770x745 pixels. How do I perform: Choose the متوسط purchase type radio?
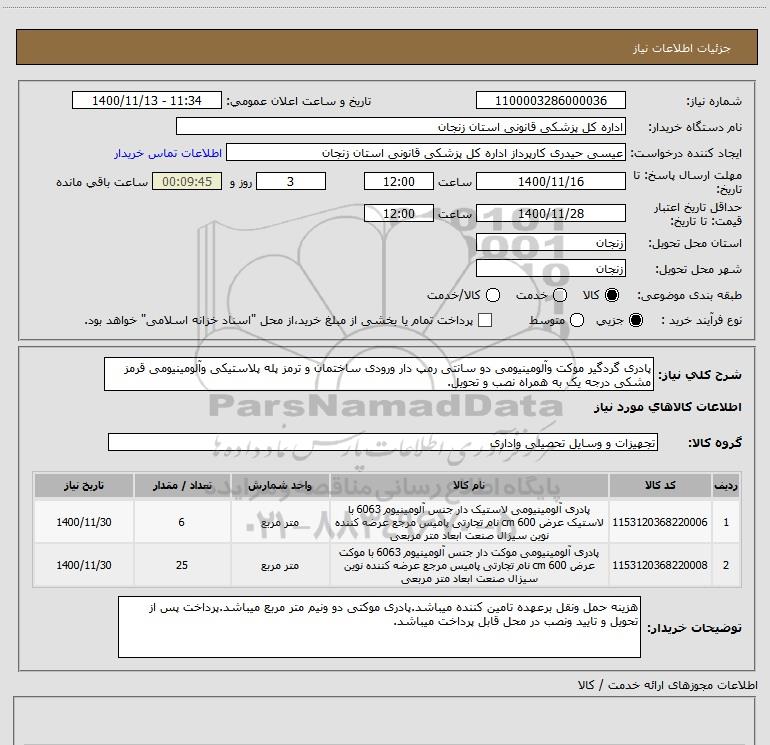pyautogui.click(x=577, y=320)
